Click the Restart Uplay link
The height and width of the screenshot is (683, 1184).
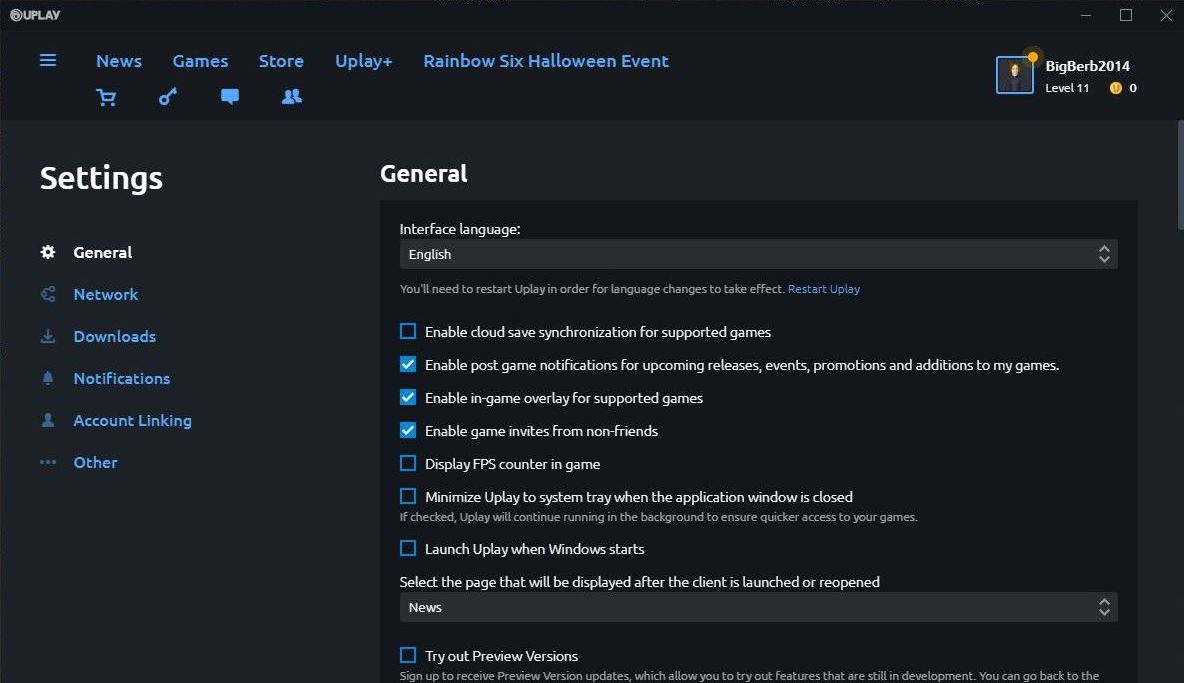click(824, 289)
